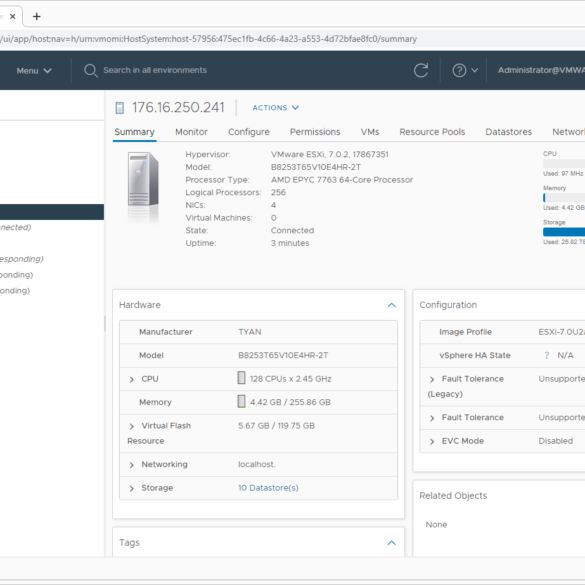This screenshot has height=585, width=585.
Task: Refresh the vSphere client view
Action: pos(421,70)
